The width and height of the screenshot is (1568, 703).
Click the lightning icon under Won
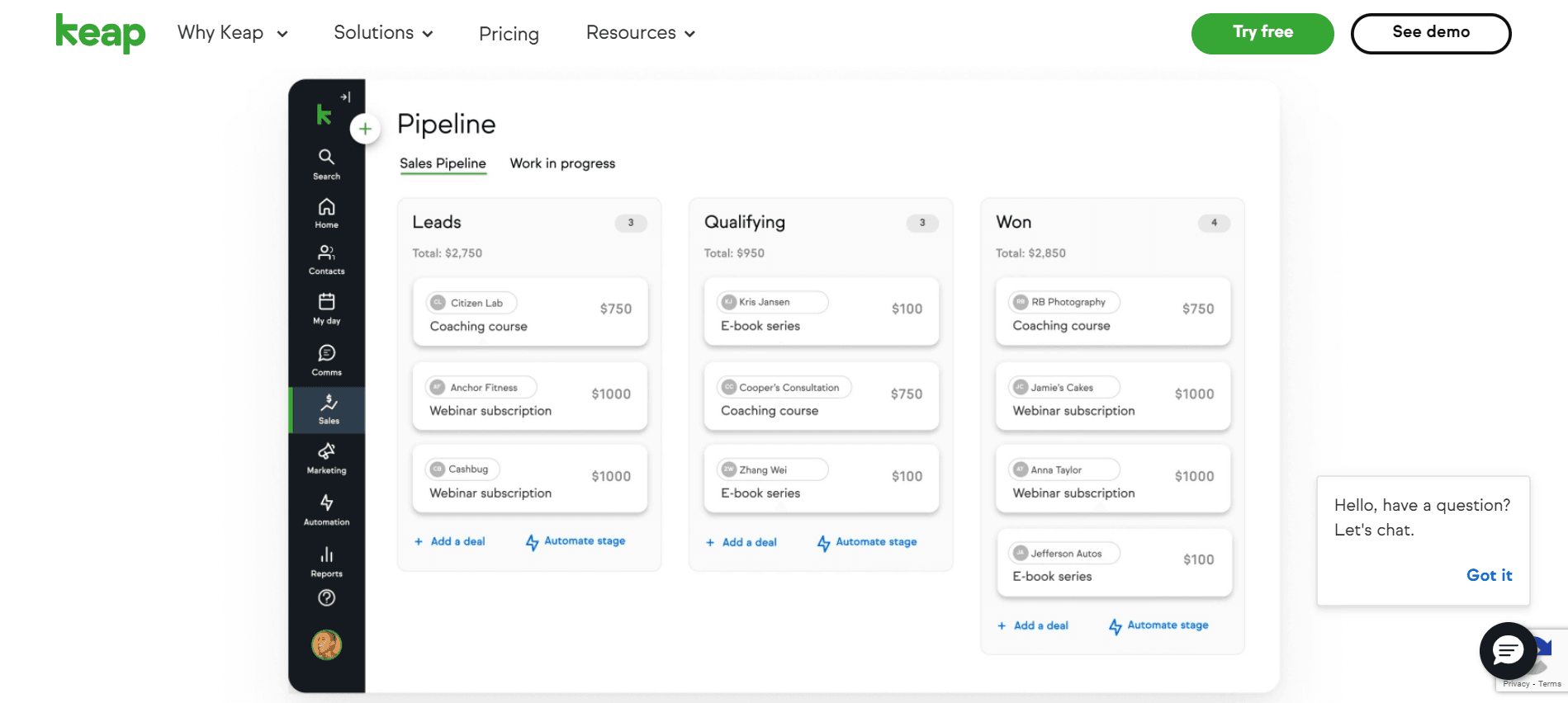click(x=1116, y=626)
